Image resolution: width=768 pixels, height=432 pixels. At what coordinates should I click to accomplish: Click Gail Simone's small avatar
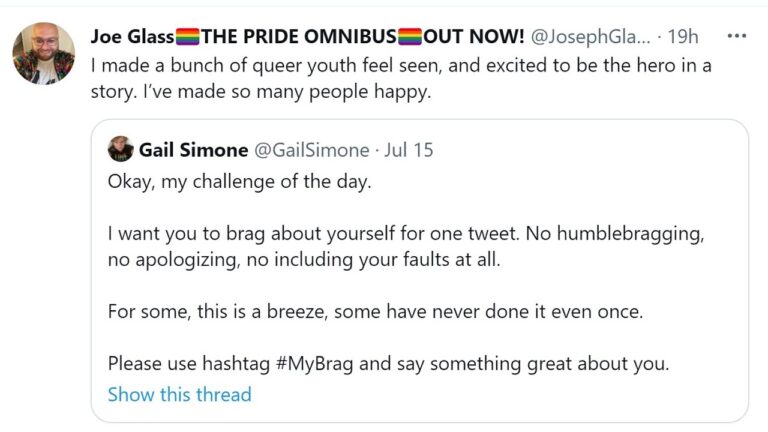point(122,150)
